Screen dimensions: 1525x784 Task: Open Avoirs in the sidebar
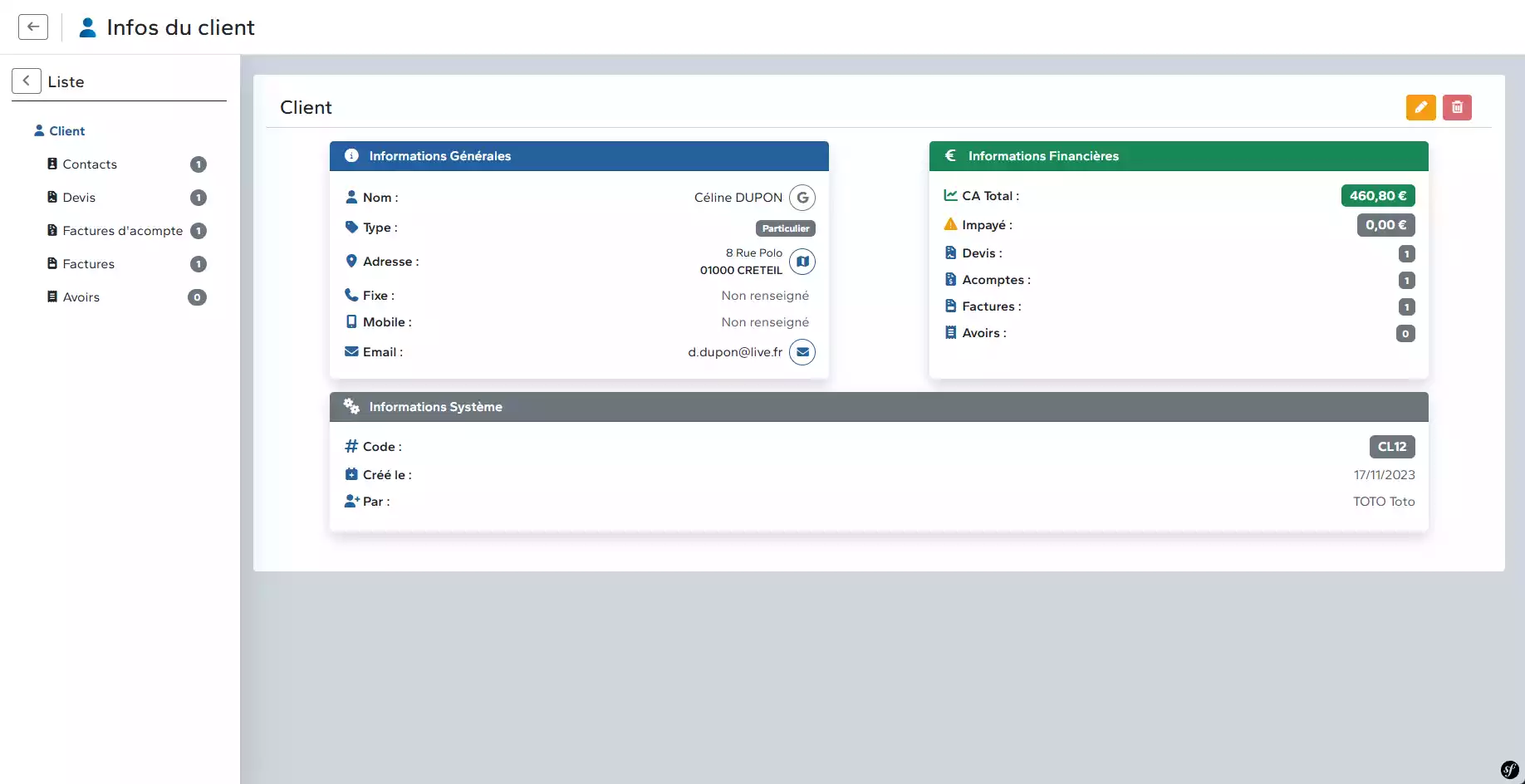click(x=81, y=297)
